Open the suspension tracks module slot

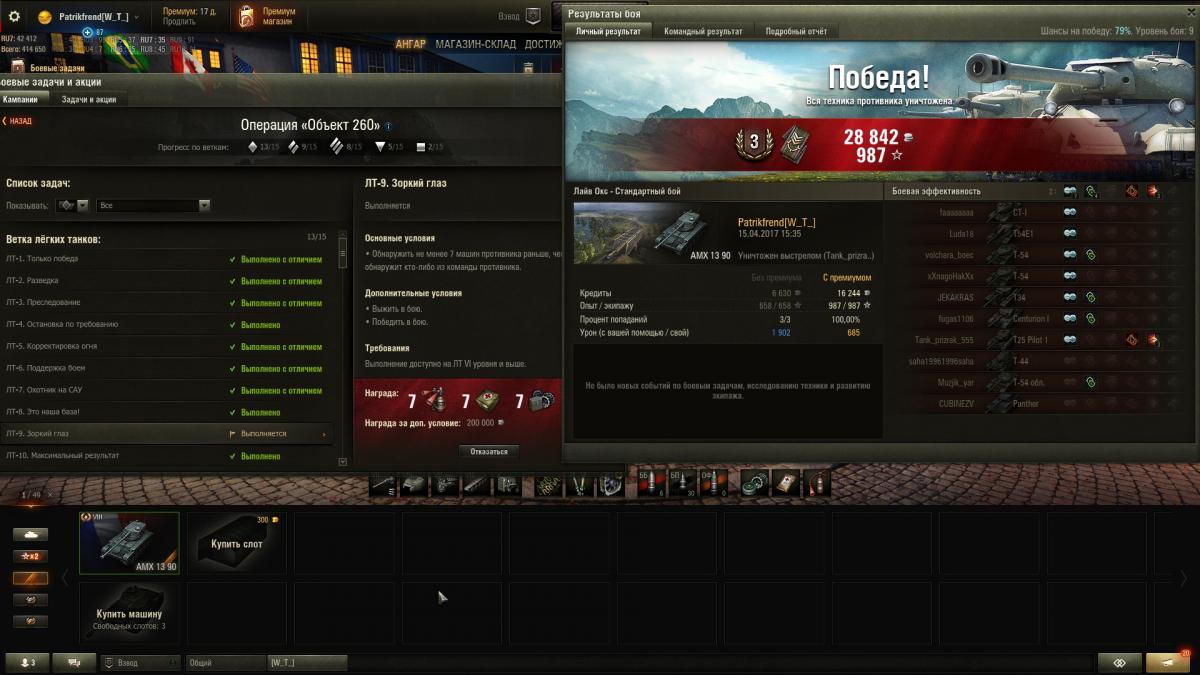click(478, 484)
